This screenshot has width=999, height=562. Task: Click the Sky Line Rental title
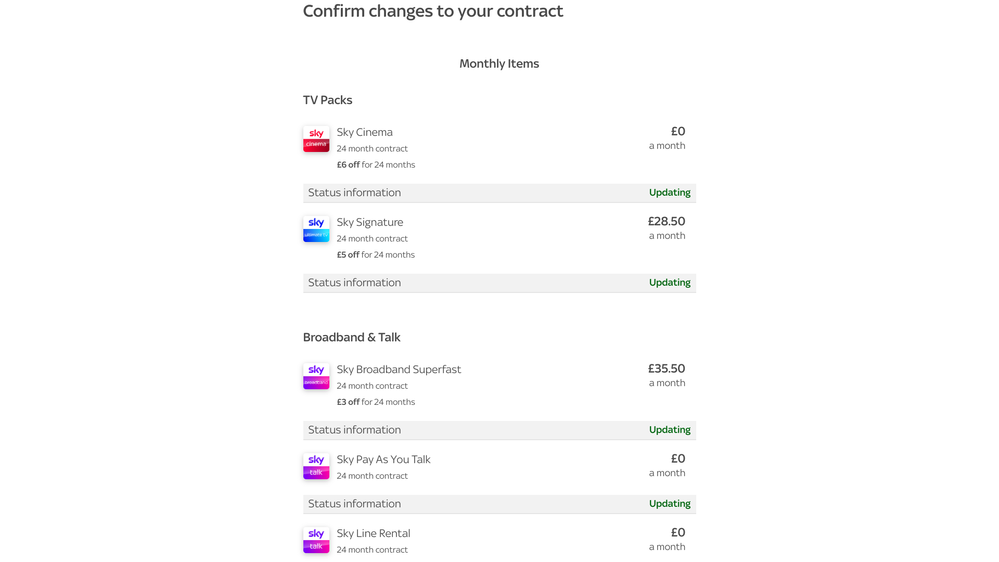coord(373,533)
